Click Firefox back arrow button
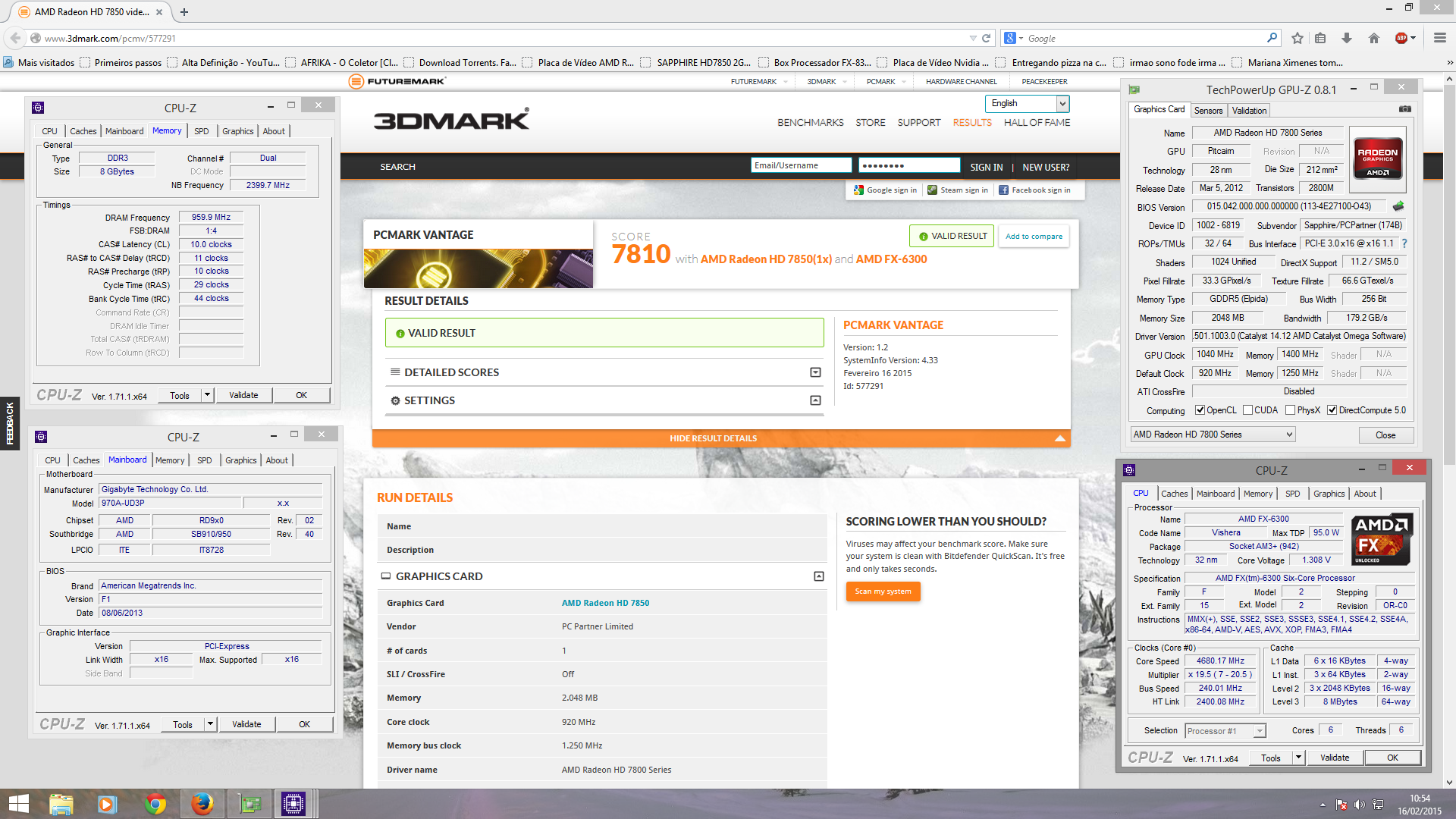This screenshot has height=819, width=1456. click(x=15, y=38)
